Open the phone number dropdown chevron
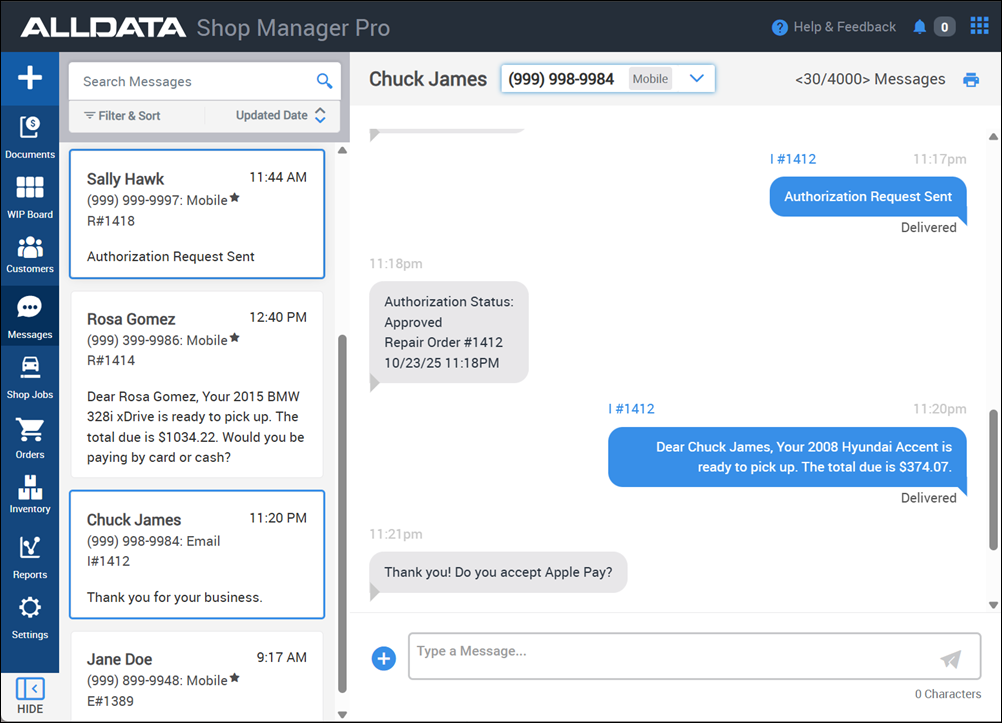The height and width of the screenshot is (723, 1002). tap(697, 78)
